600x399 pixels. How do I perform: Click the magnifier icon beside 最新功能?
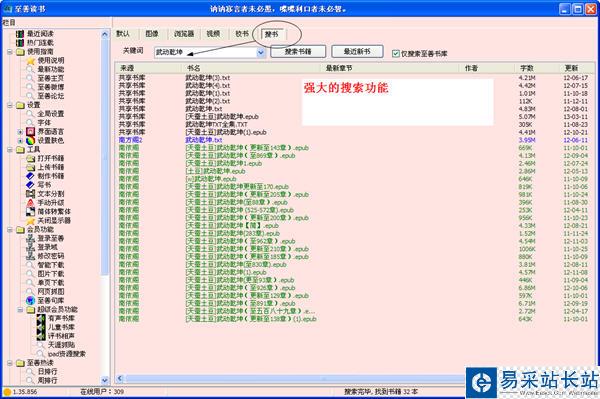pos(30,70)
